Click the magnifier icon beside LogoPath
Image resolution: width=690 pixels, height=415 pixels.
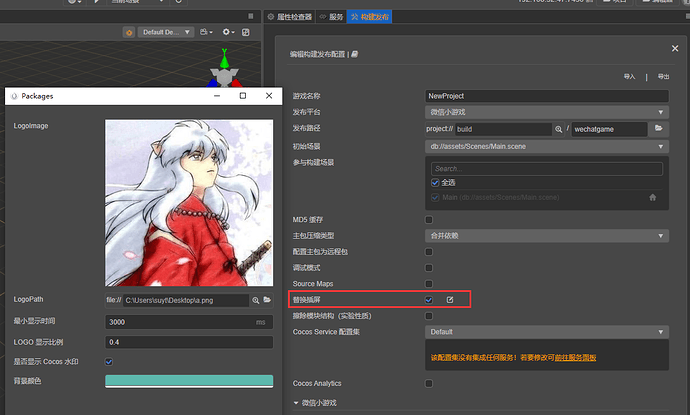255,300
